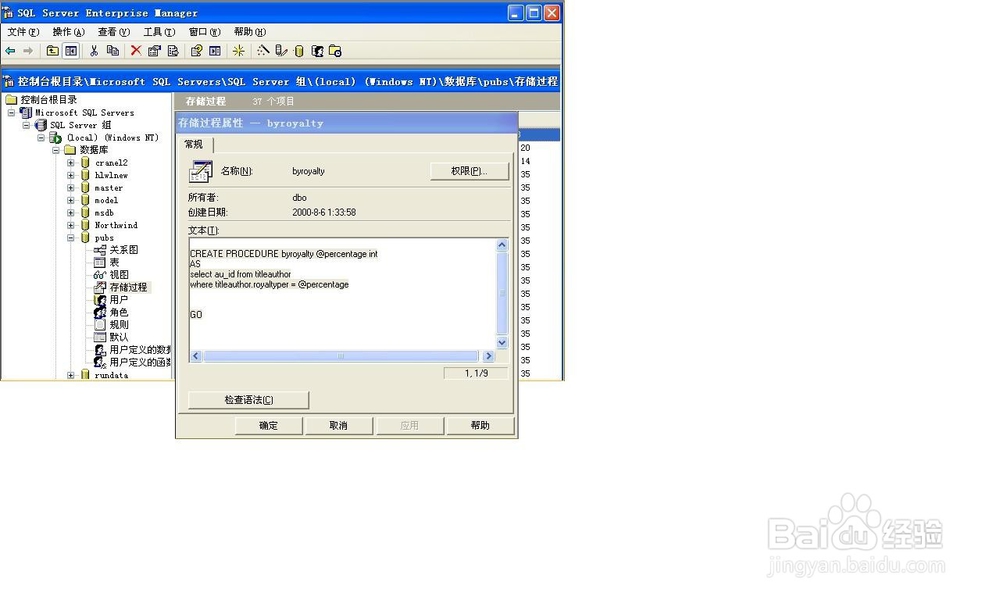Open the 帮助(H) menu

pyautogui.click(x=249, y=32)
